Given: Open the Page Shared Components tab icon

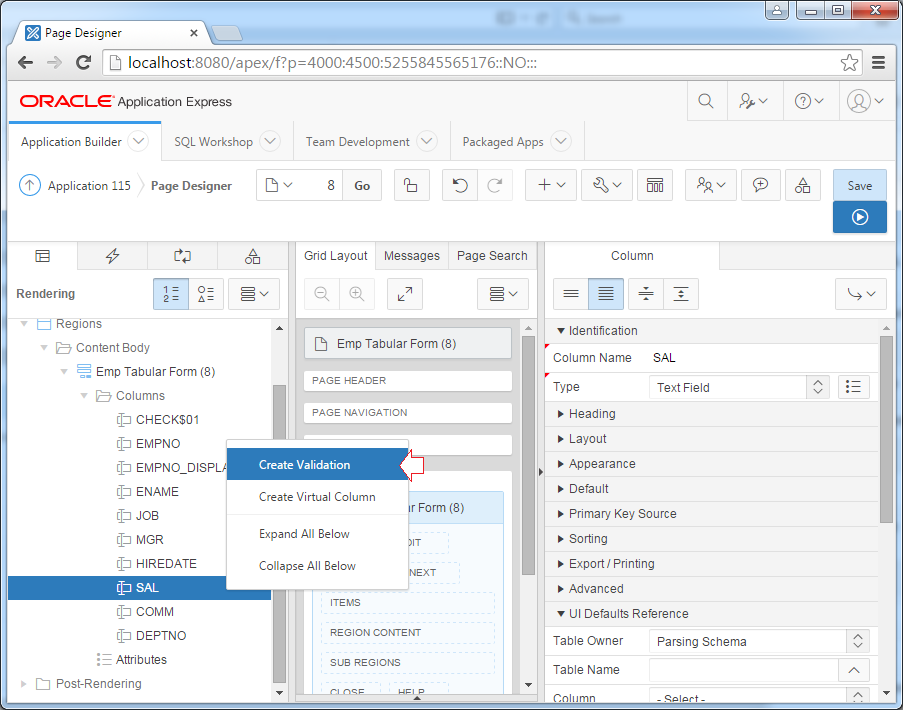Looking at the screenshot, I should (x=252, y=256).
